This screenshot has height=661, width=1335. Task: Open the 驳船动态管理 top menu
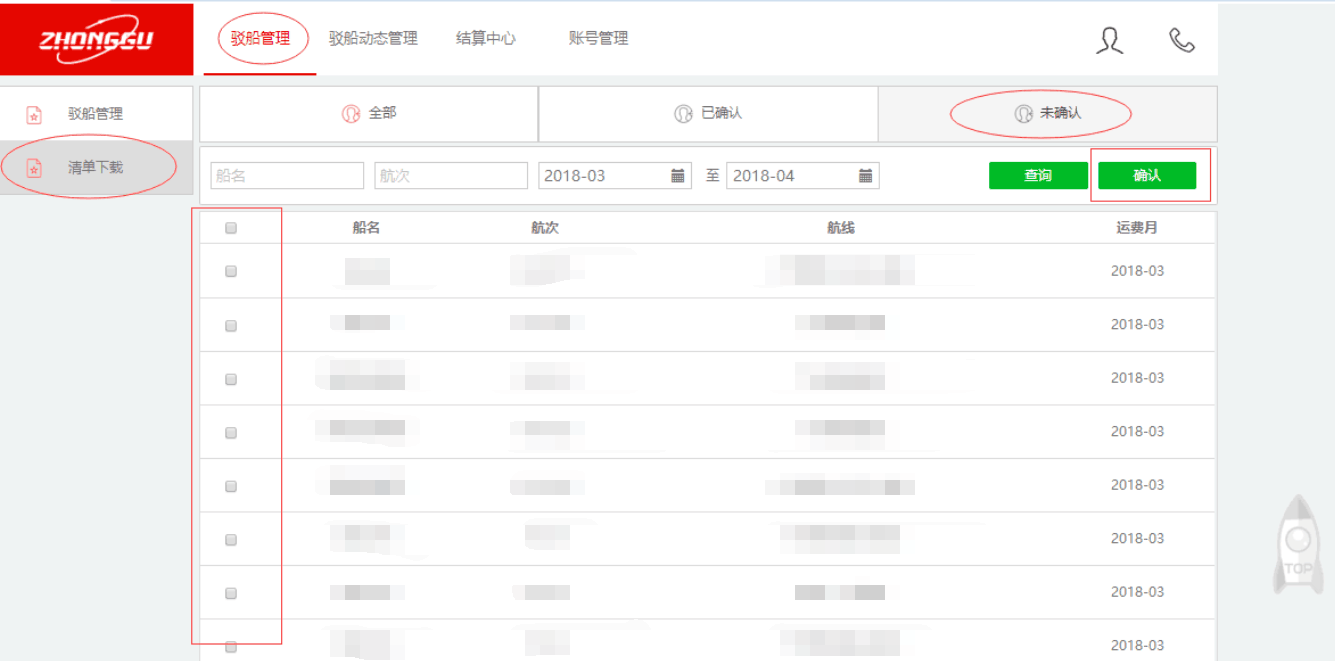[373, 39]
